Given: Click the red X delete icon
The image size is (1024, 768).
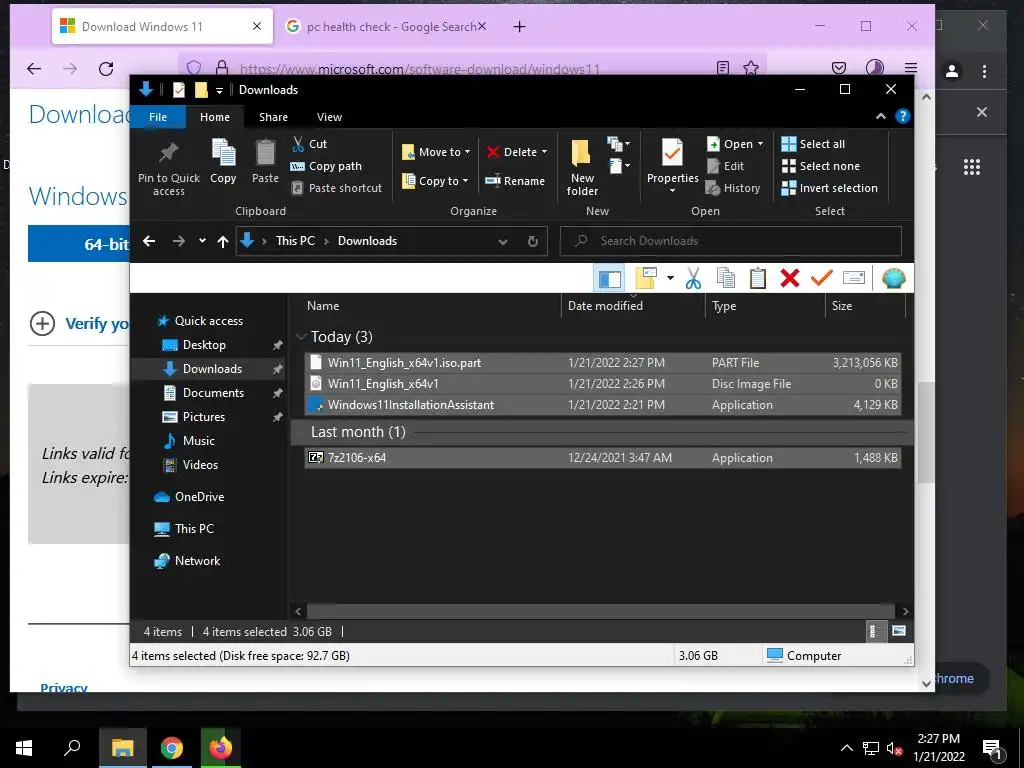Looking at the screenshot, I should tap(790, 278).
